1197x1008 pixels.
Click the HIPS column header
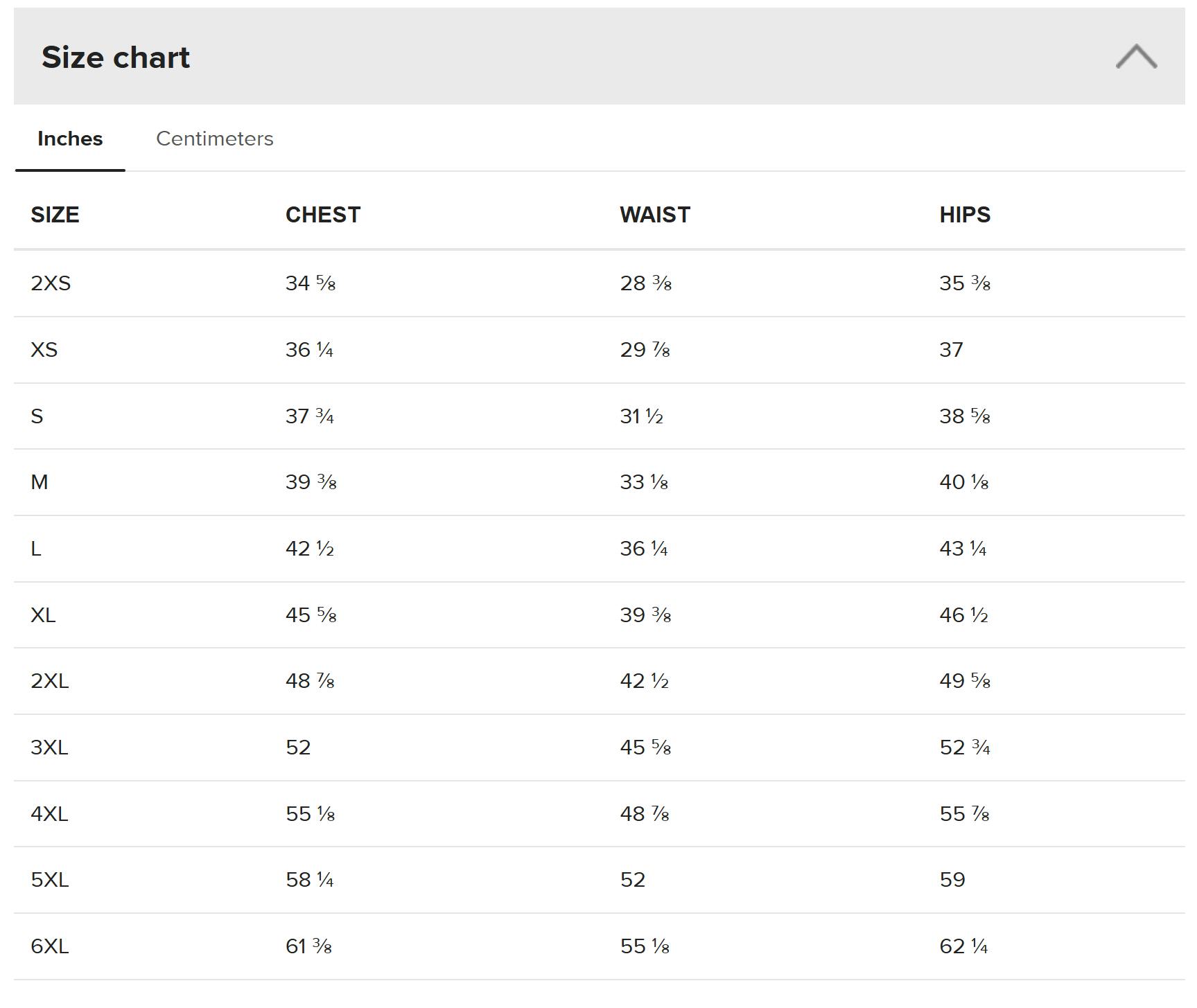pyautogui.click(x=965, y=215)
